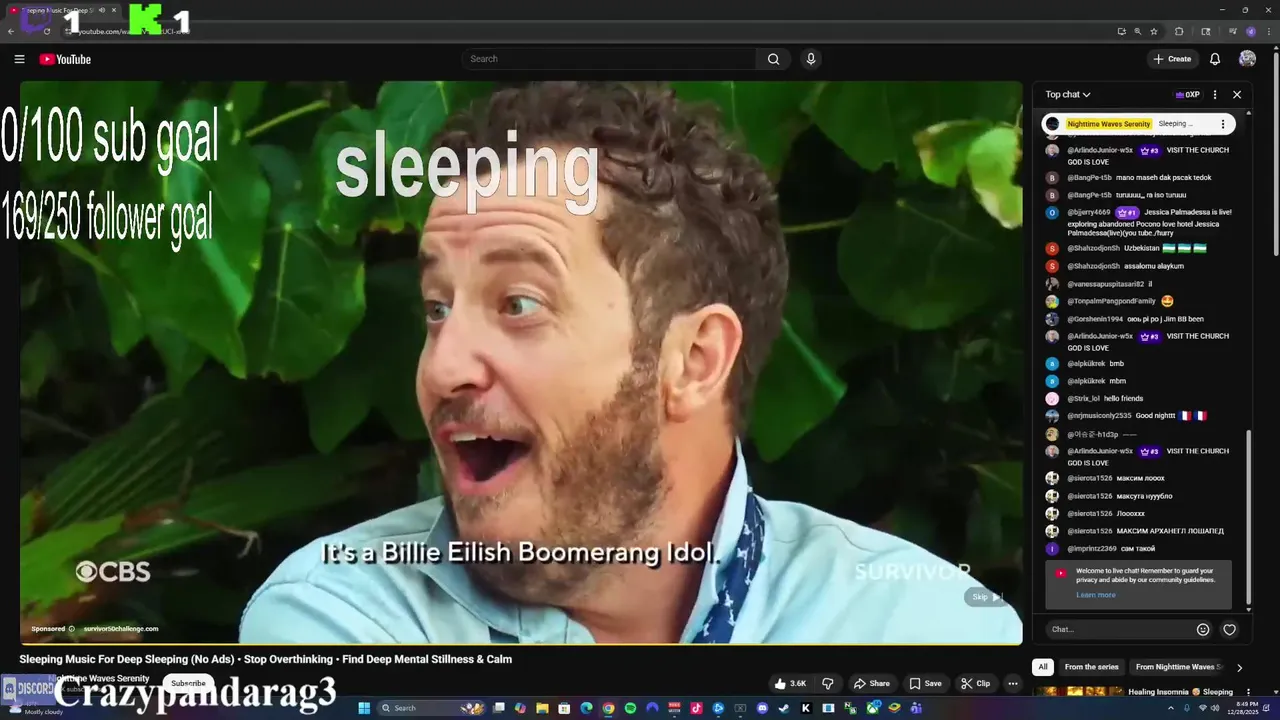Viewport: 1280px width, 720px height.
Task: Send a heart reaction in live chat
Action: click(x=1230, y=629)
